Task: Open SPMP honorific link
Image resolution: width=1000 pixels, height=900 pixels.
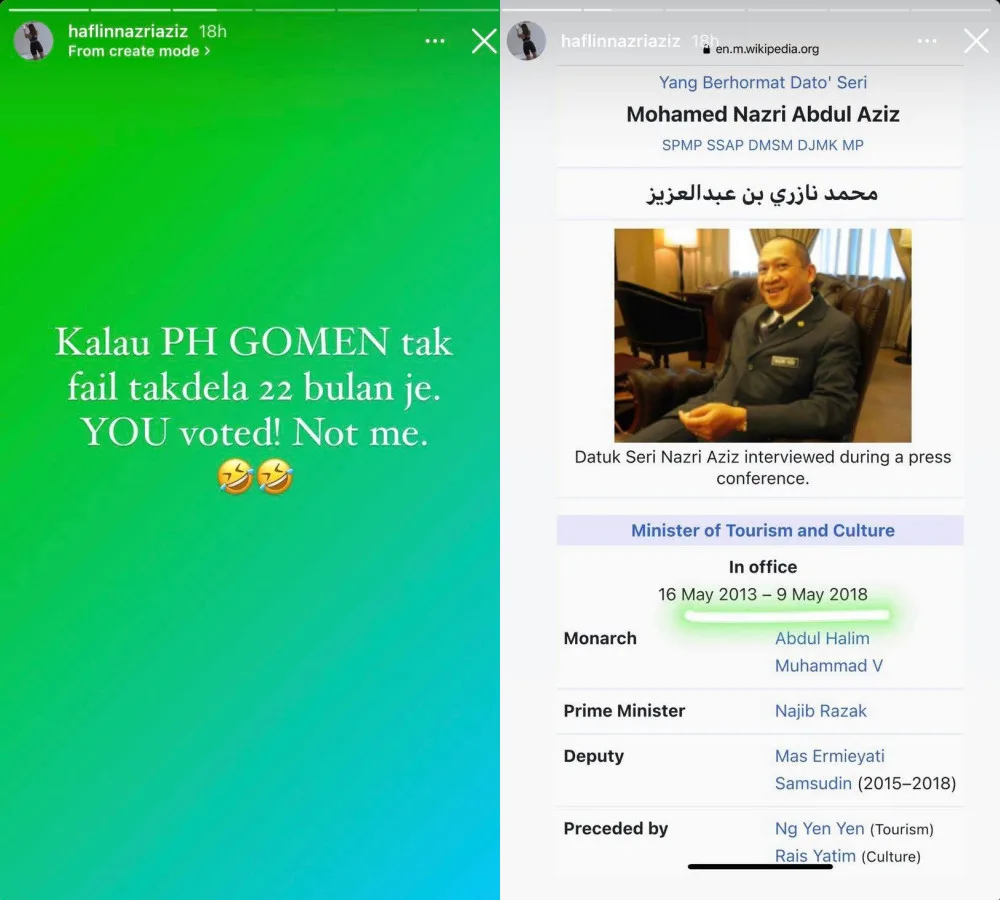Action: (x=681, y=145)
